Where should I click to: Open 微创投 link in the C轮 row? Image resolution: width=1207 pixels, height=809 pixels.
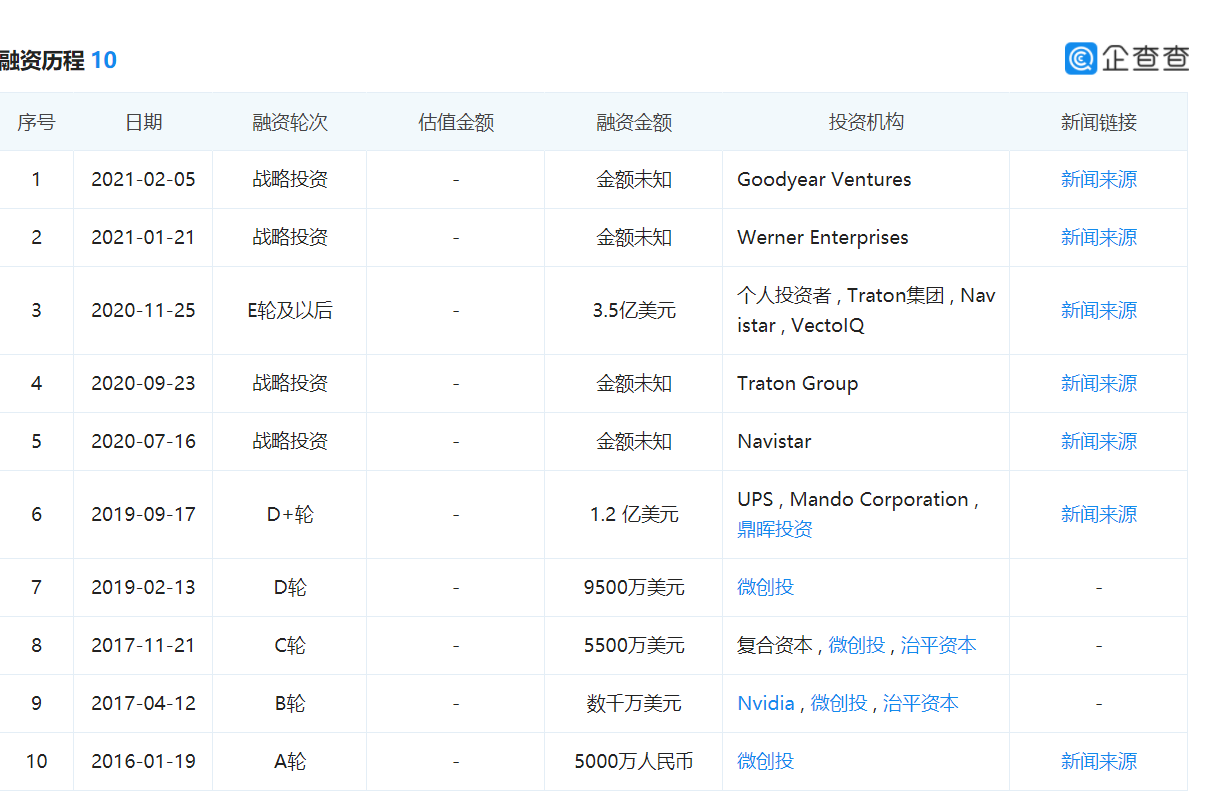point(857,646)
